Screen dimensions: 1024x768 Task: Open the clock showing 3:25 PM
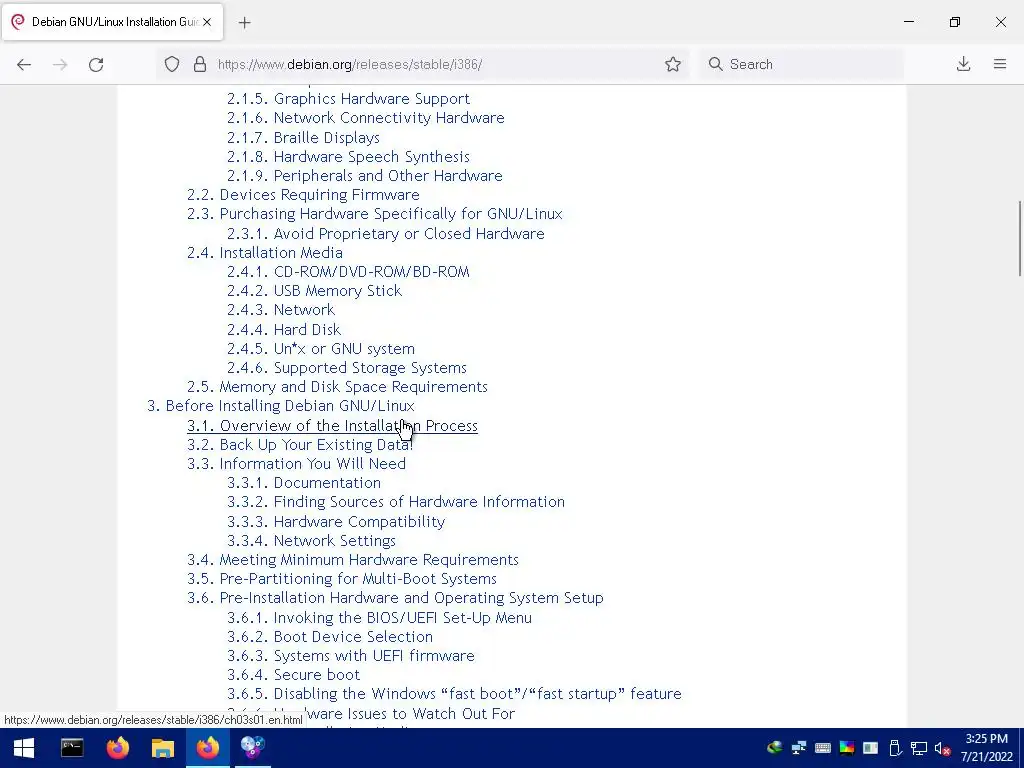[986, 748]
